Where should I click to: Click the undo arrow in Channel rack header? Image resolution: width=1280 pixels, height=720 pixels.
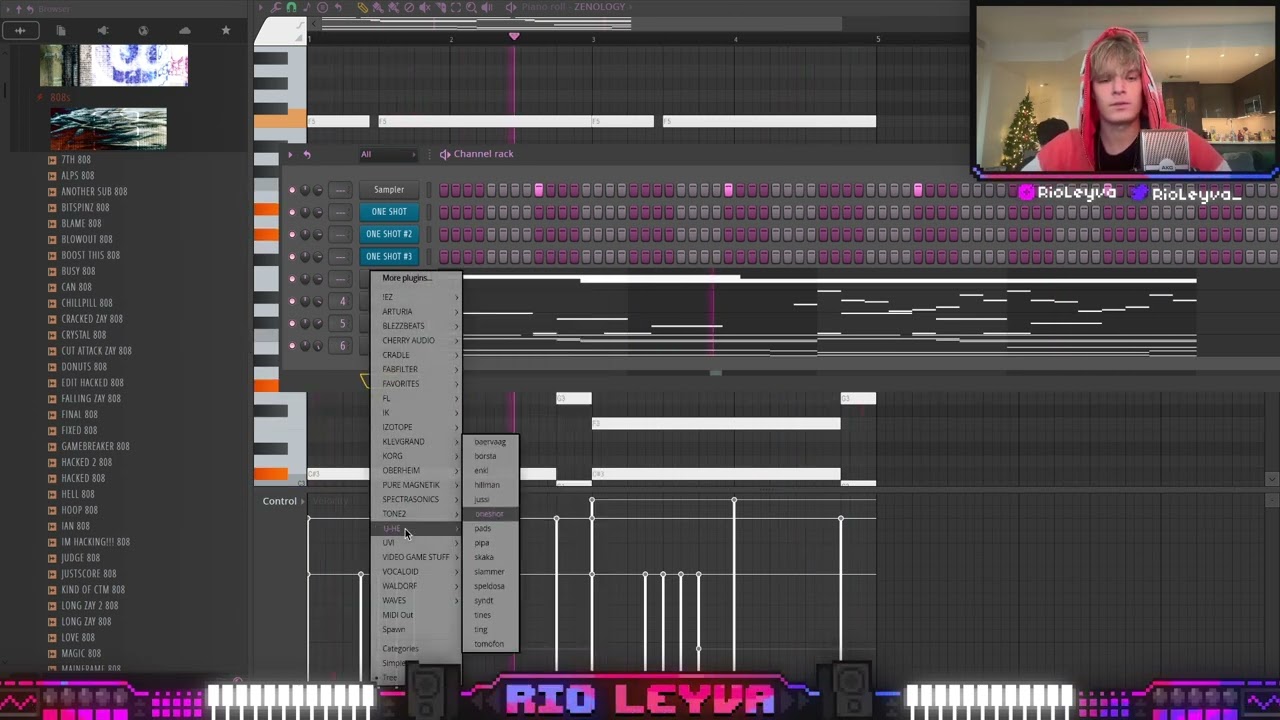point(307,154)
